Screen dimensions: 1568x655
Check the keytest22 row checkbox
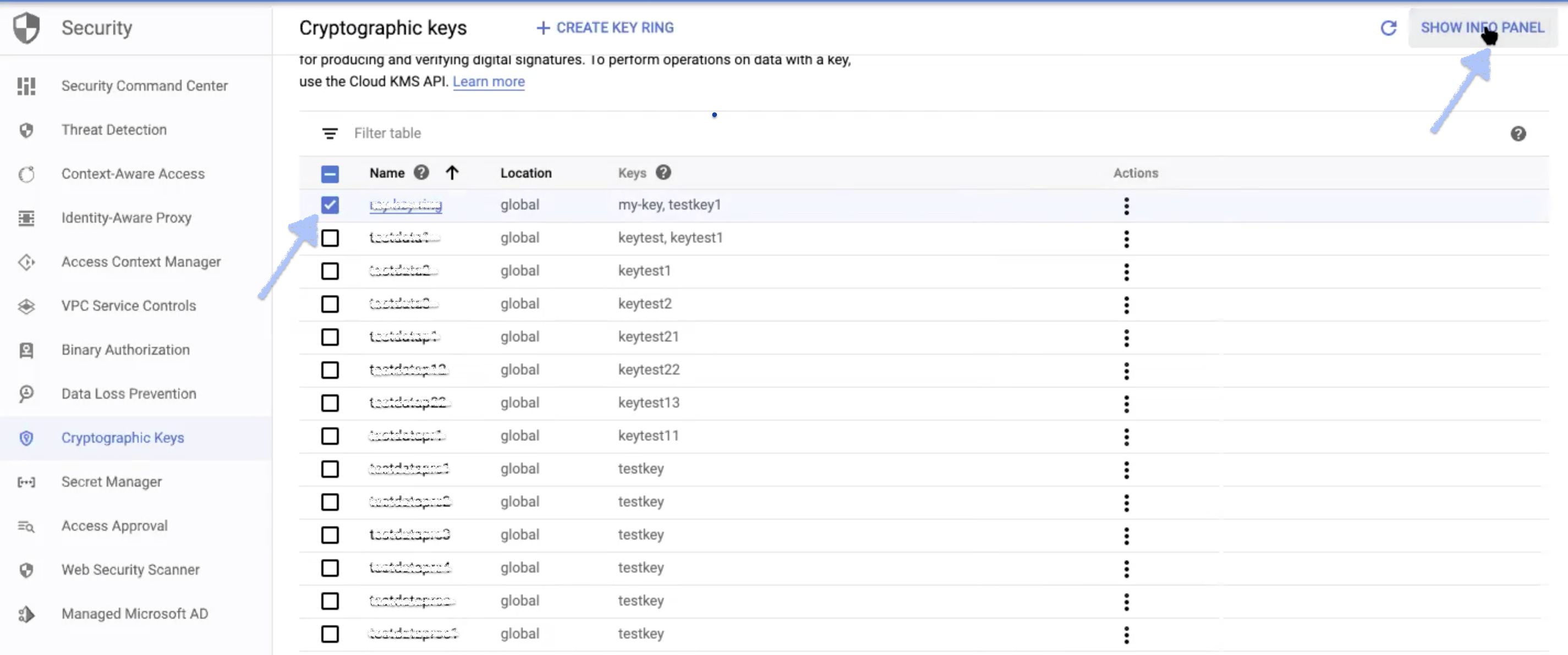coord(330,370)
